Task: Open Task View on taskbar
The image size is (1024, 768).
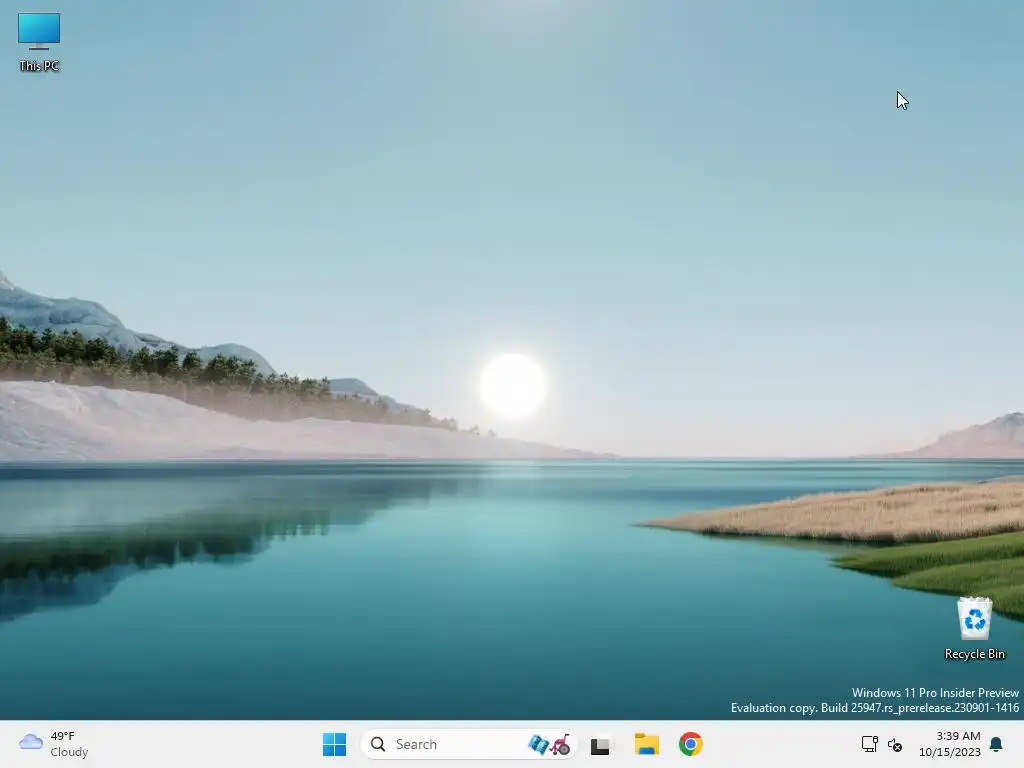Action: coord(601,744)
